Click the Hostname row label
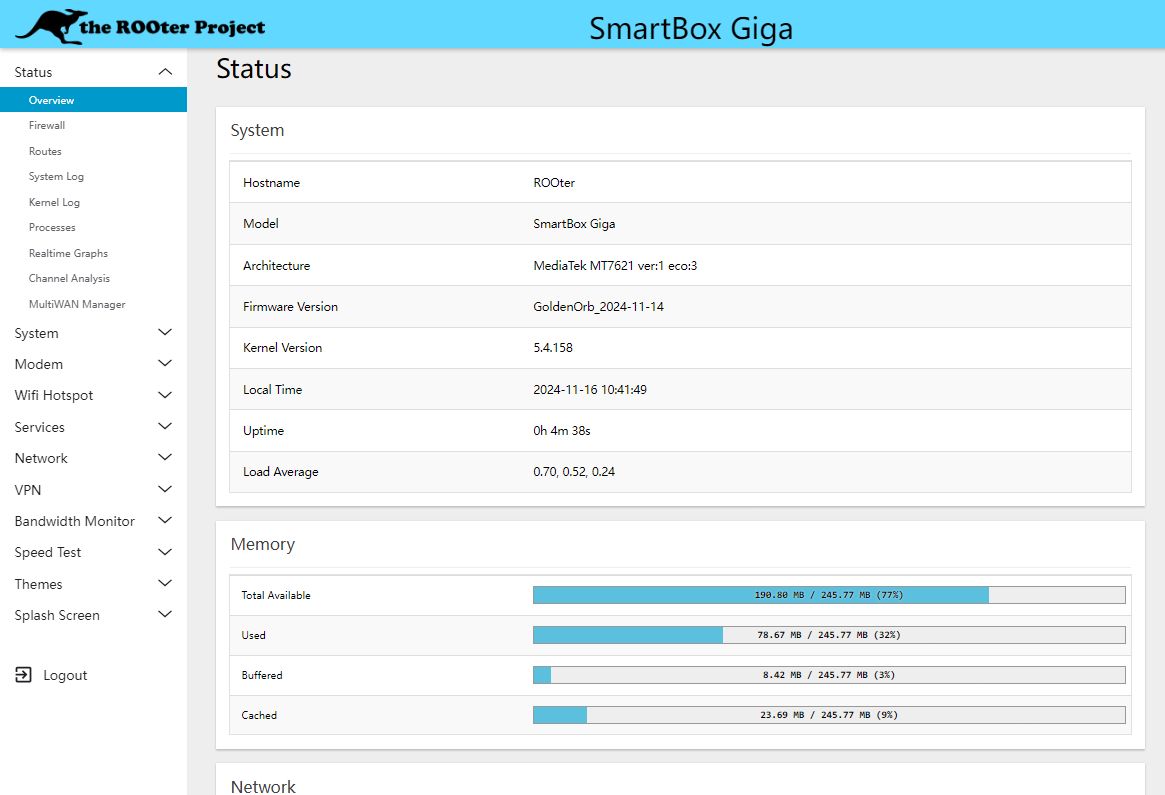 point(271,183)
